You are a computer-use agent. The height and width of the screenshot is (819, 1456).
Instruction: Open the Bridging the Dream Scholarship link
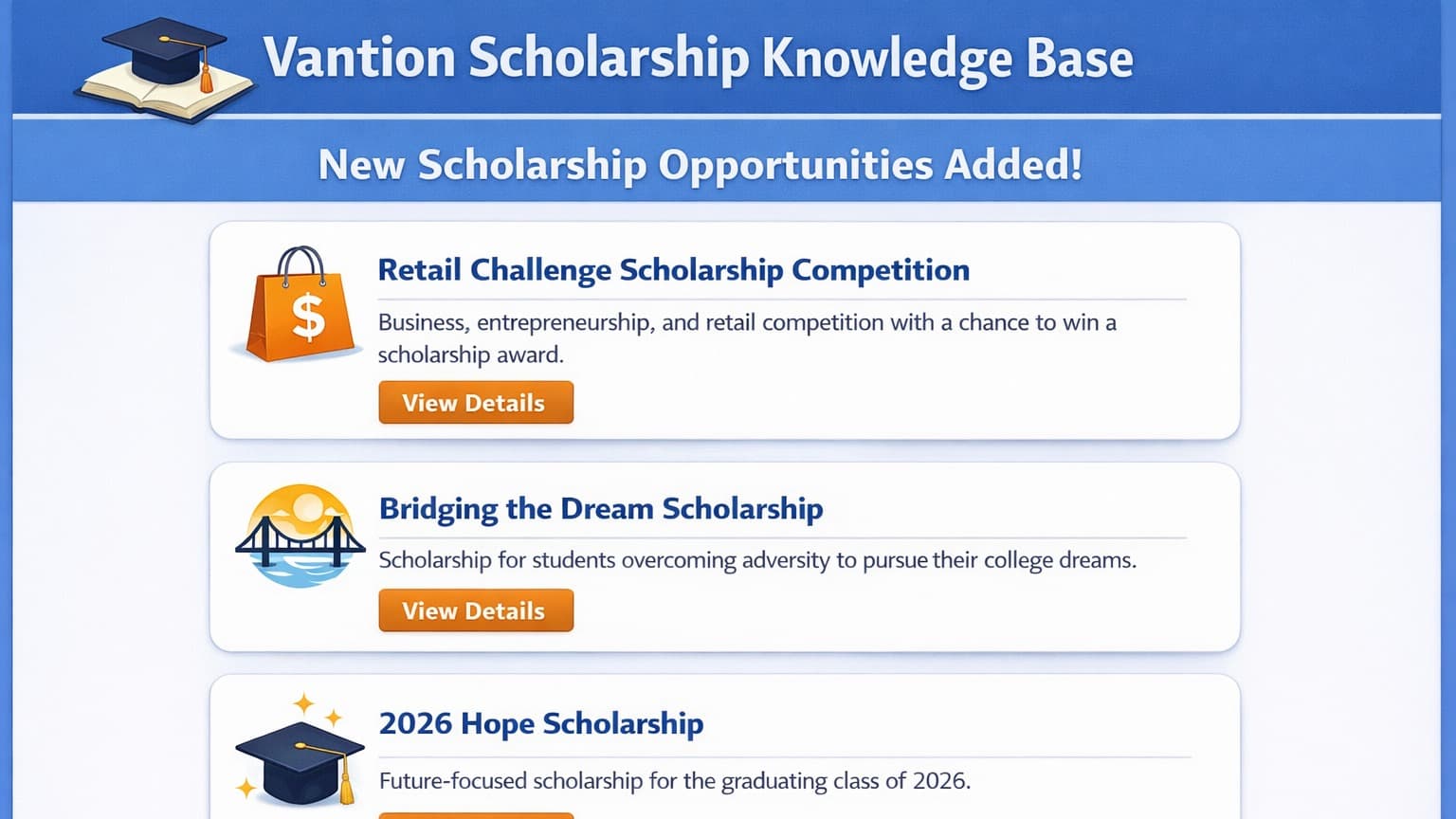[601, 509]
